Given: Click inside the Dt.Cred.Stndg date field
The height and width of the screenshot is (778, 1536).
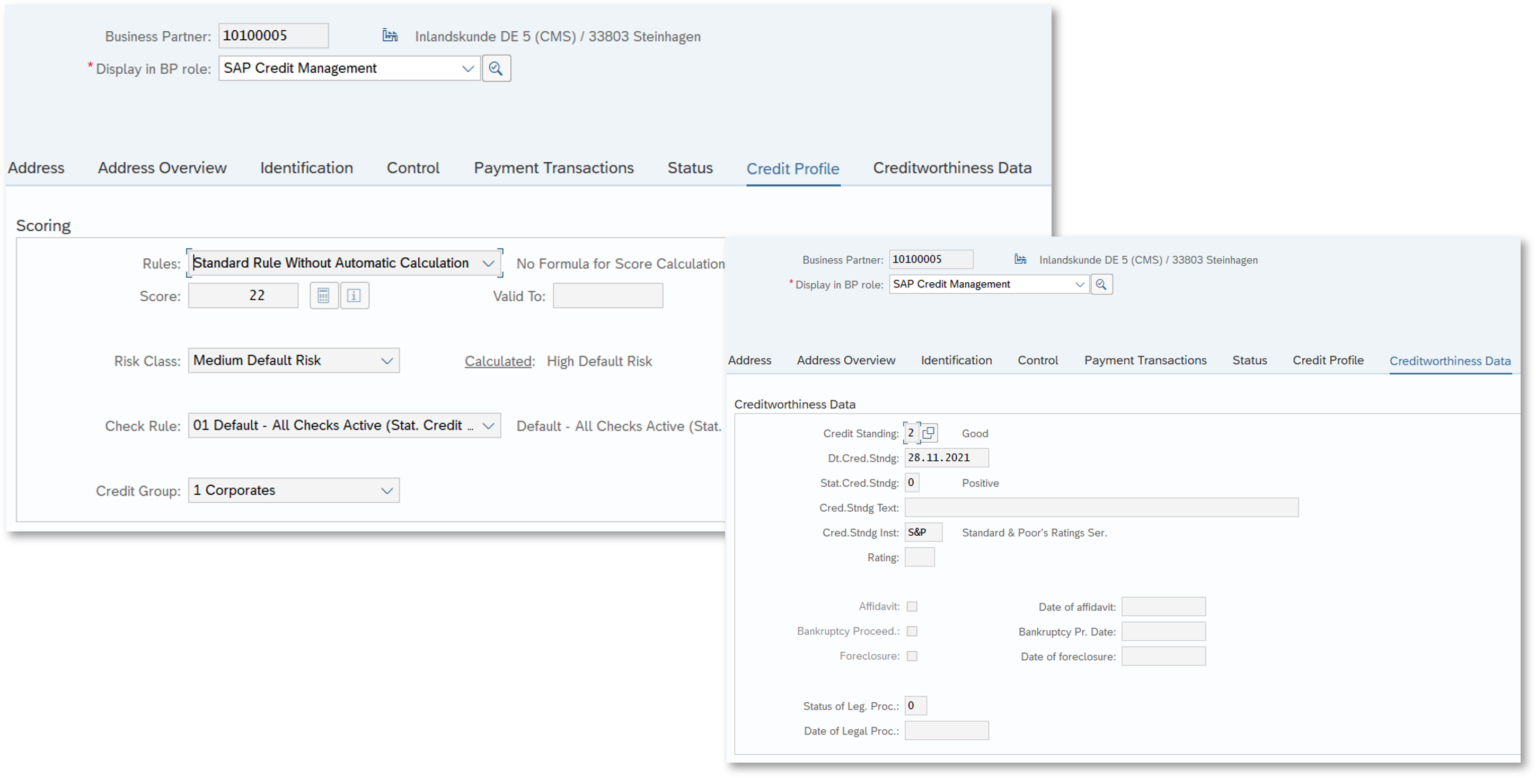Looking at the screenshot, I should click(x=946, y=457).
